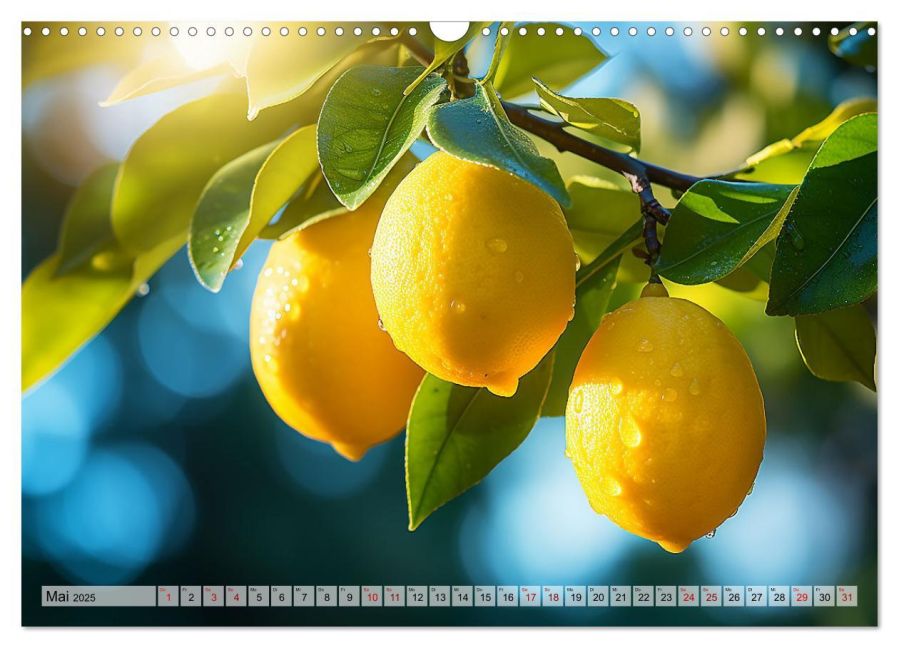Choose day 10 highlighted in red
This screenshot has width=899, height=648.
(x=371, y=597)
